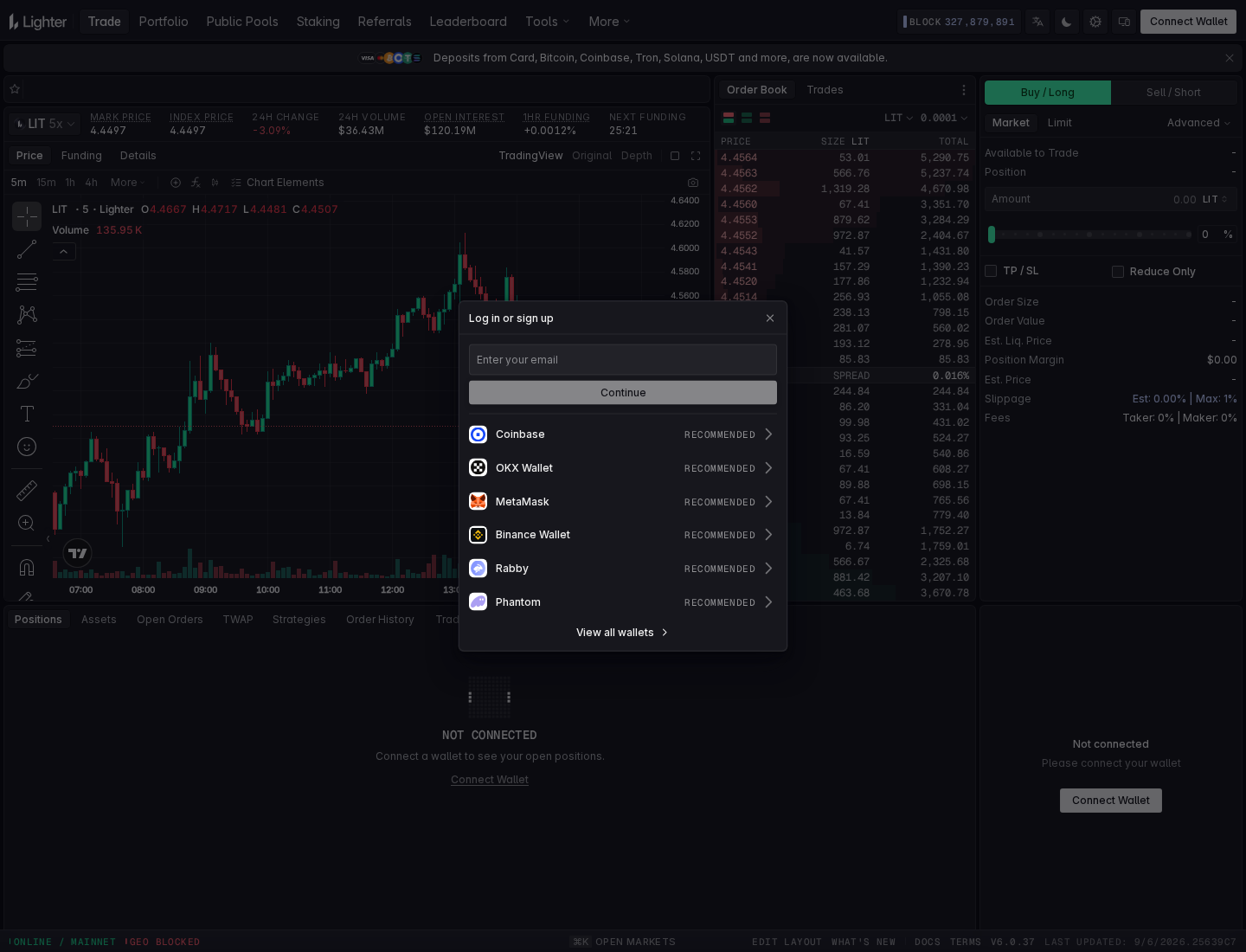Viewport: 1246px width, 952px height.
Task: Enter chart fullscreen mode
Action: pos(696,156)
